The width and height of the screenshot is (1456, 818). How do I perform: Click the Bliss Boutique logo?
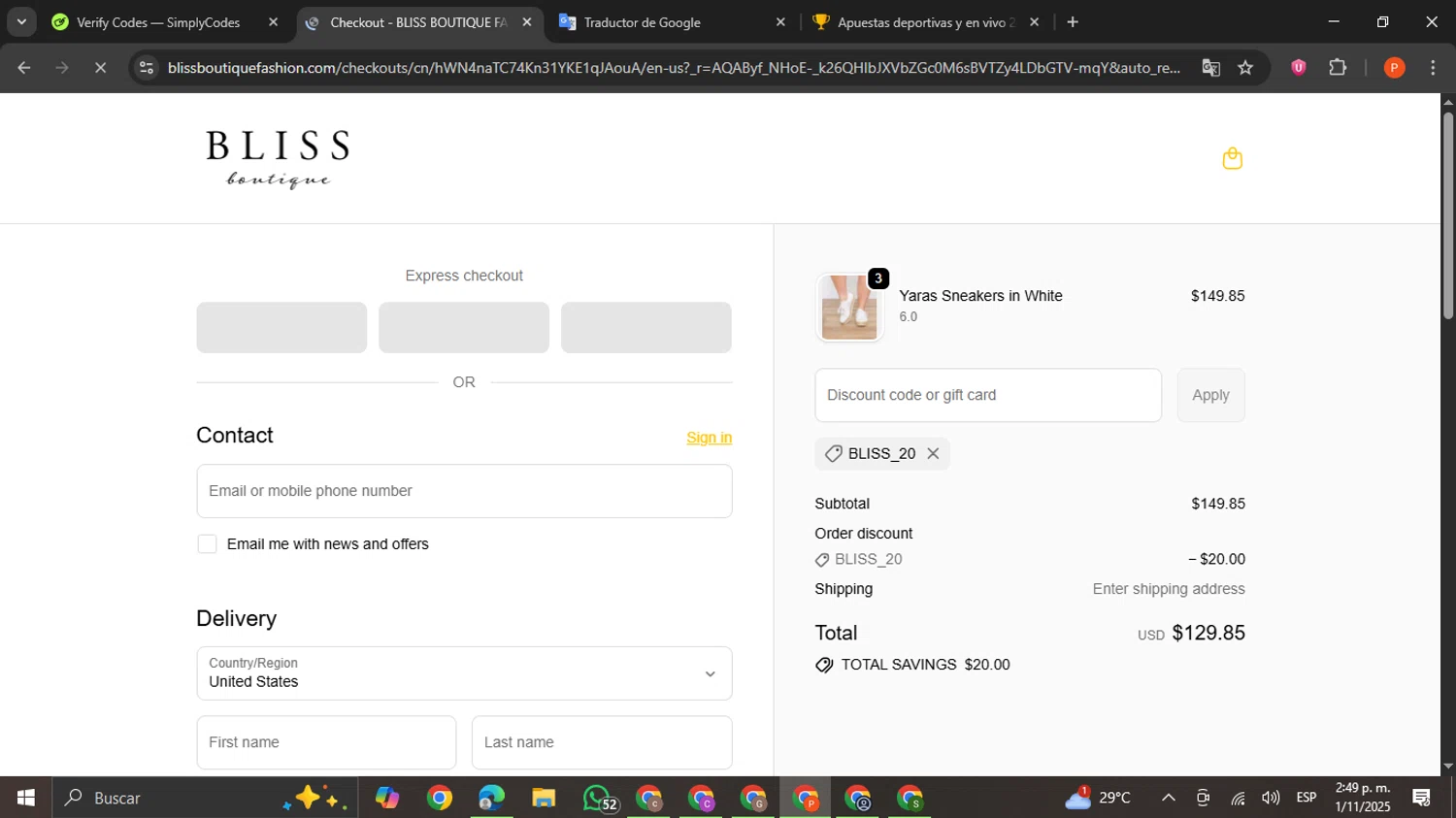[278, 158]
